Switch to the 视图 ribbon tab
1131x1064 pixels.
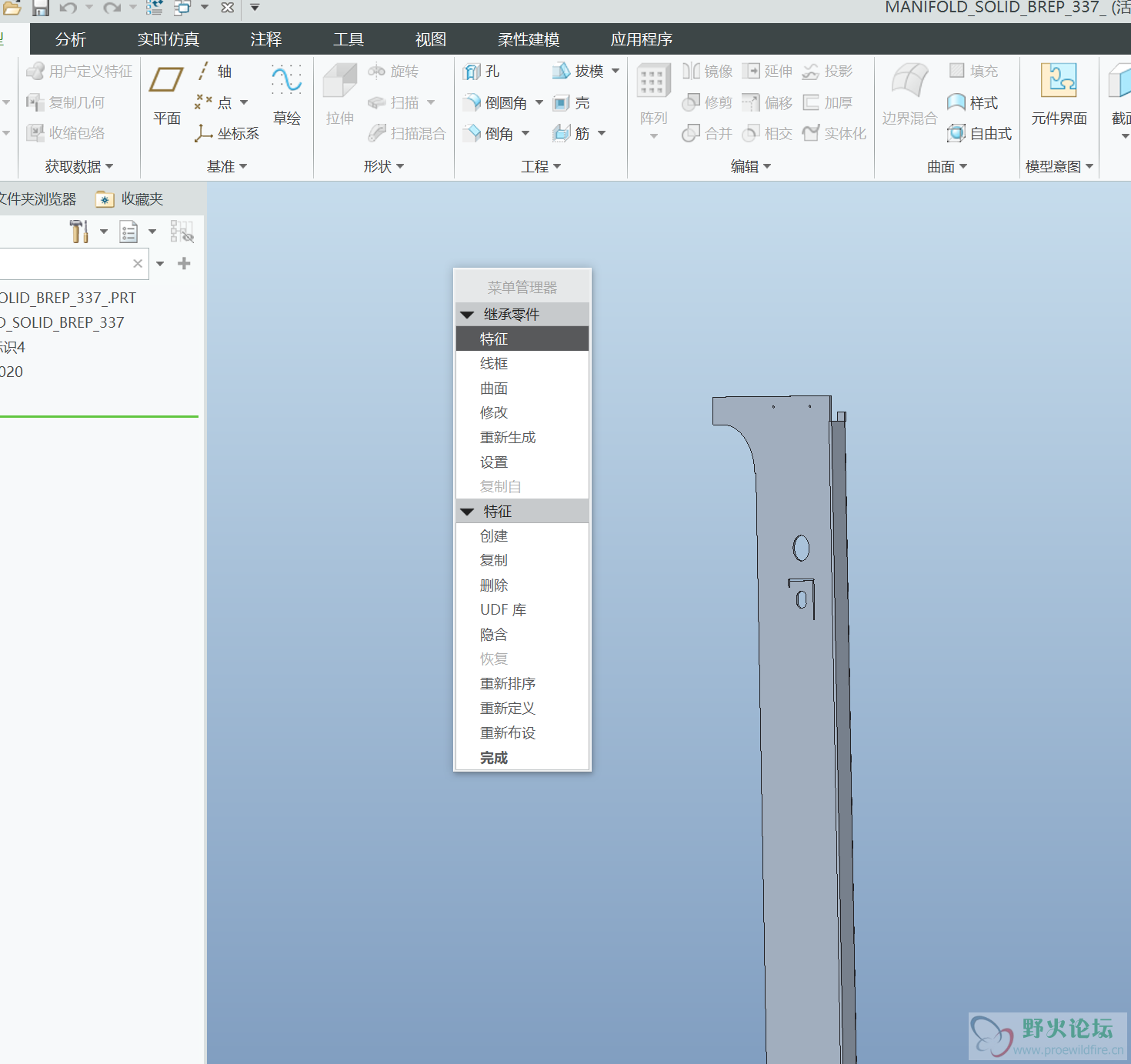[431, 39]
